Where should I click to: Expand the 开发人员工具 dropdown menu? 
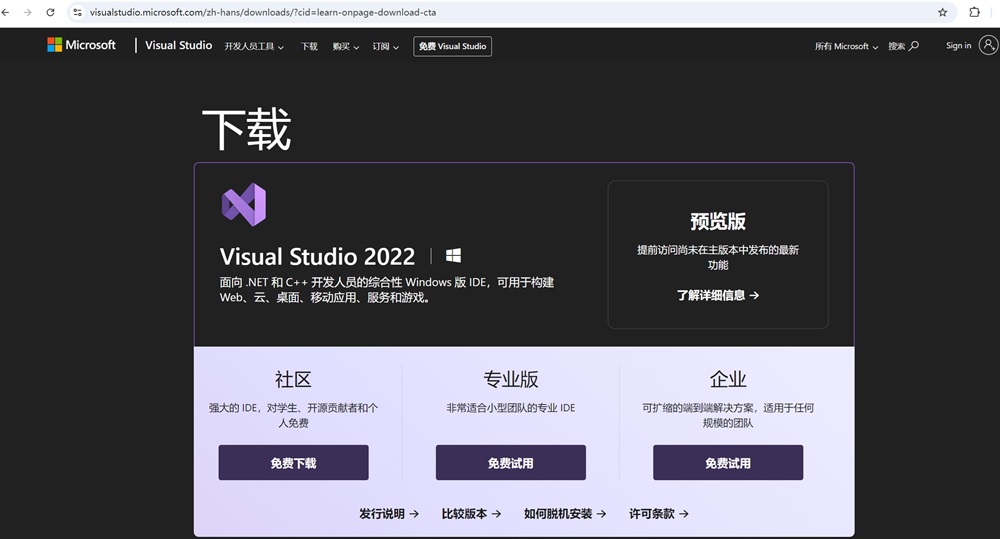click(254, 47)
